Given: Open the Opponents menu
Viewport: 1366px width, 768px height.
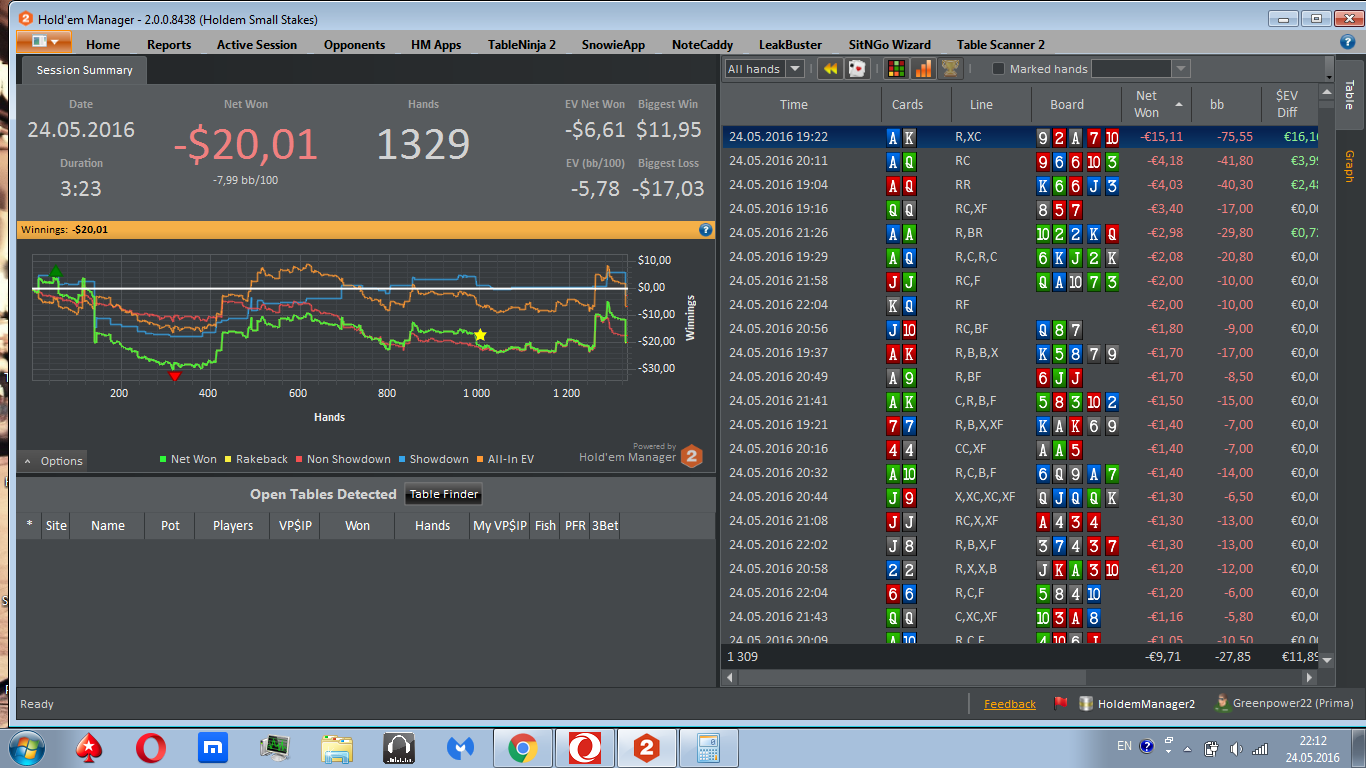Looking at the screenshot, I should (354, 44).
